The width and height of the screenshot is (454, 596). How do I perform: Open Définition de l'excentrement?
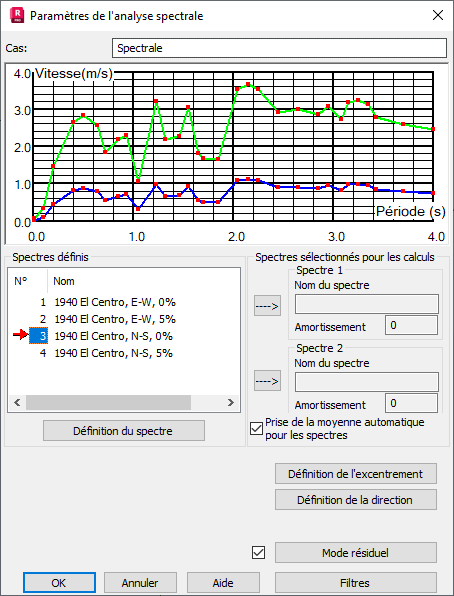click(356, 474)
